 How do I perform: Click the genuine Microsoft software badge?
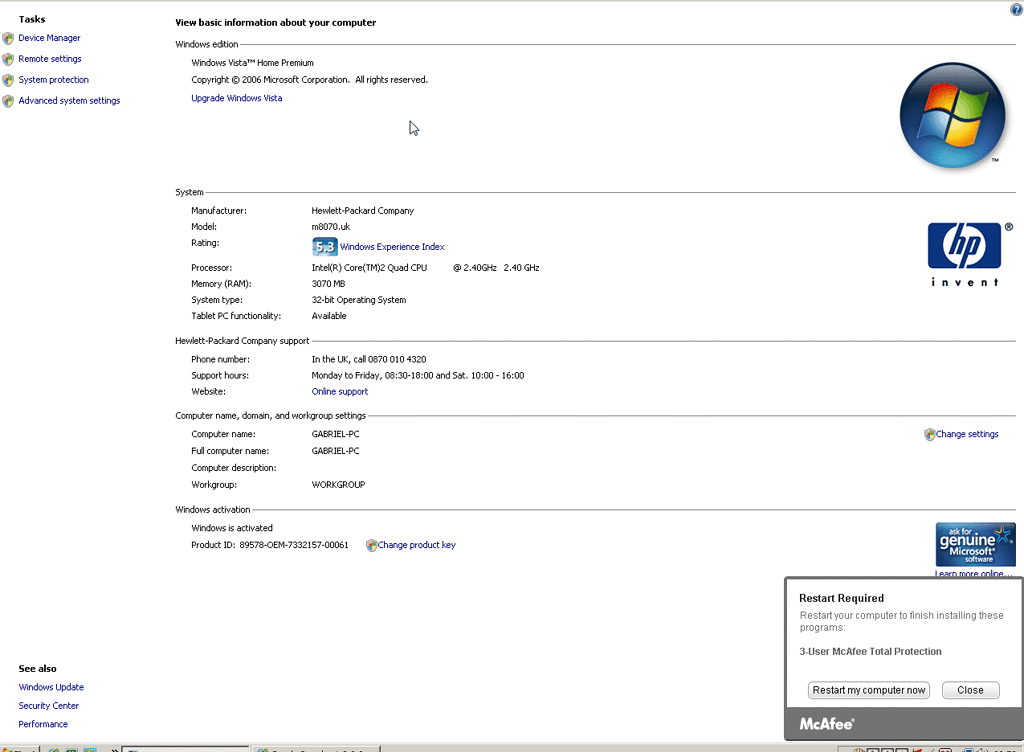tap(975, 544)
